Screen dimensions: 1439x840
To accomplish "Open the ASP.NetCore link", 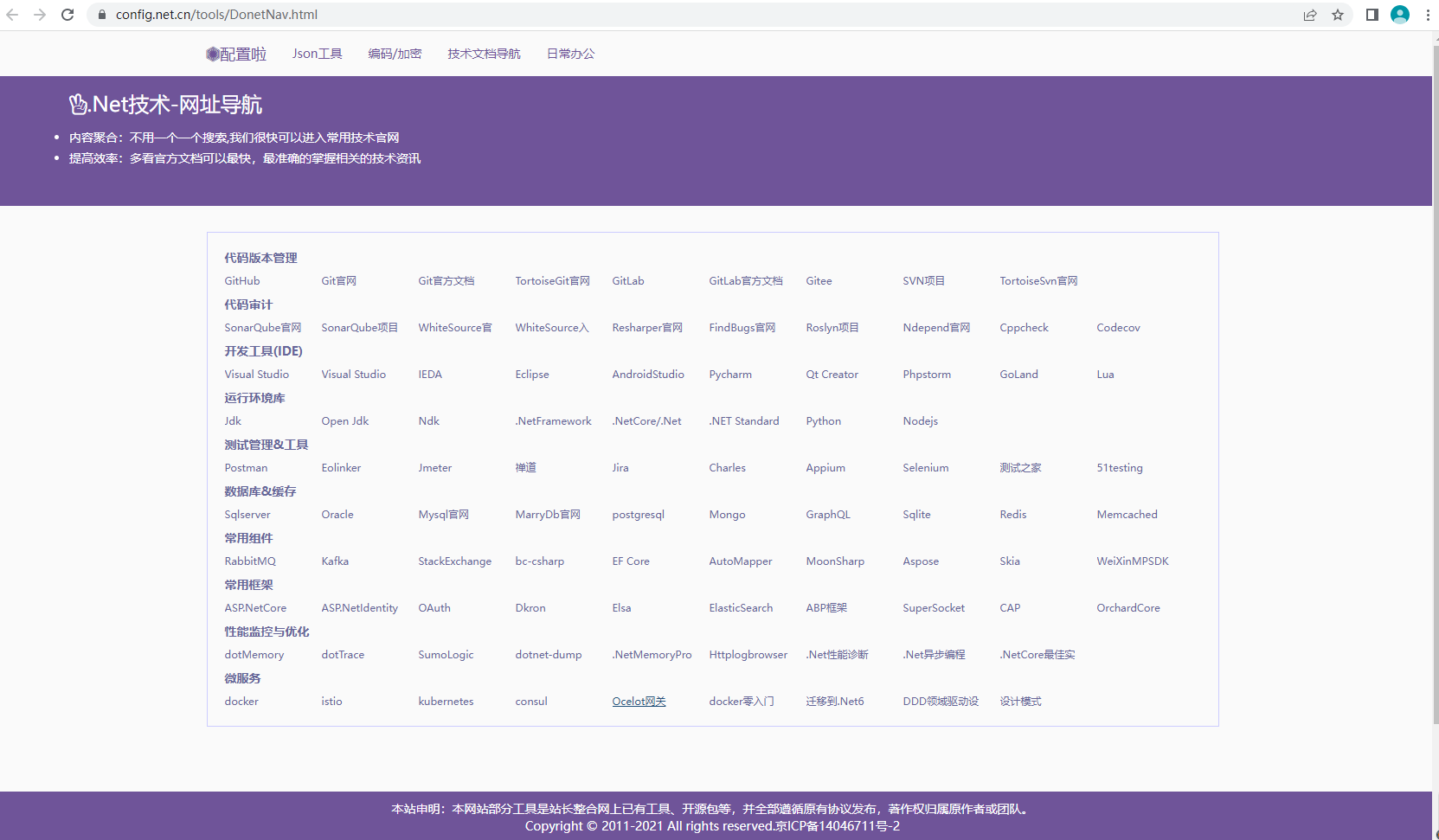I will tap(255, 608).
